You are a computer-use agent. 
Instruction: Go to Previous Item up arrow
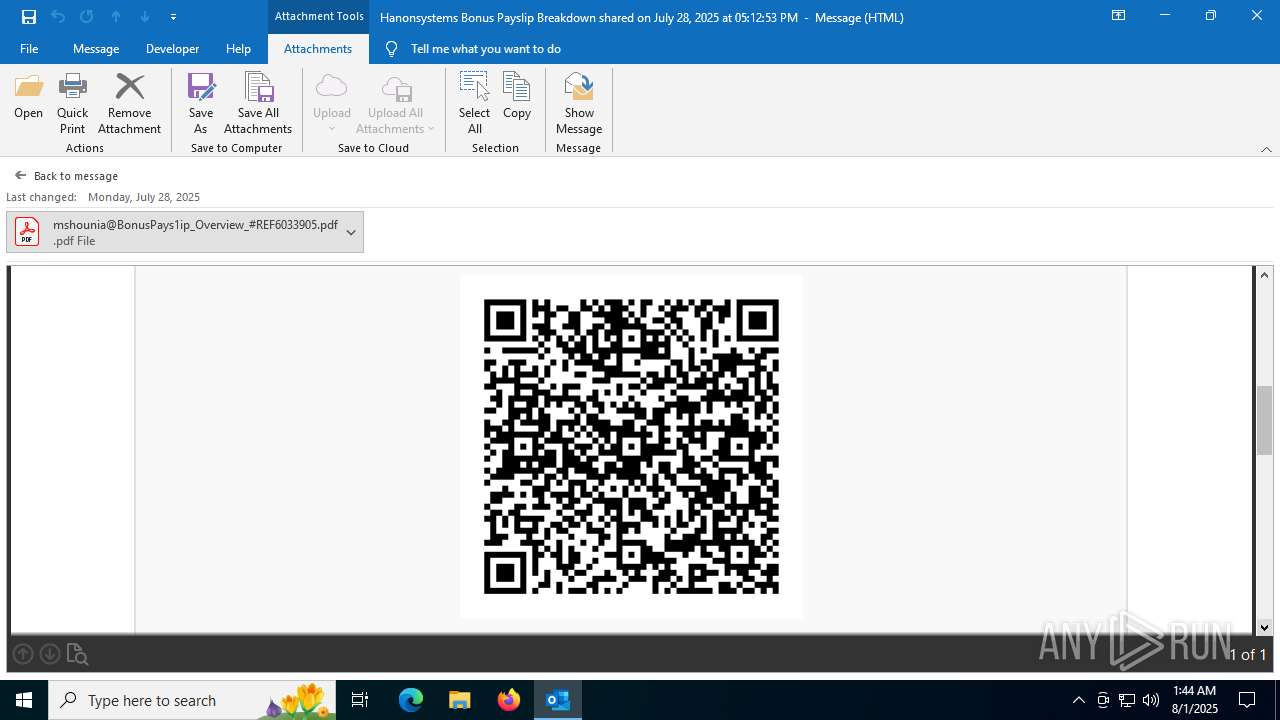point(116,17)
